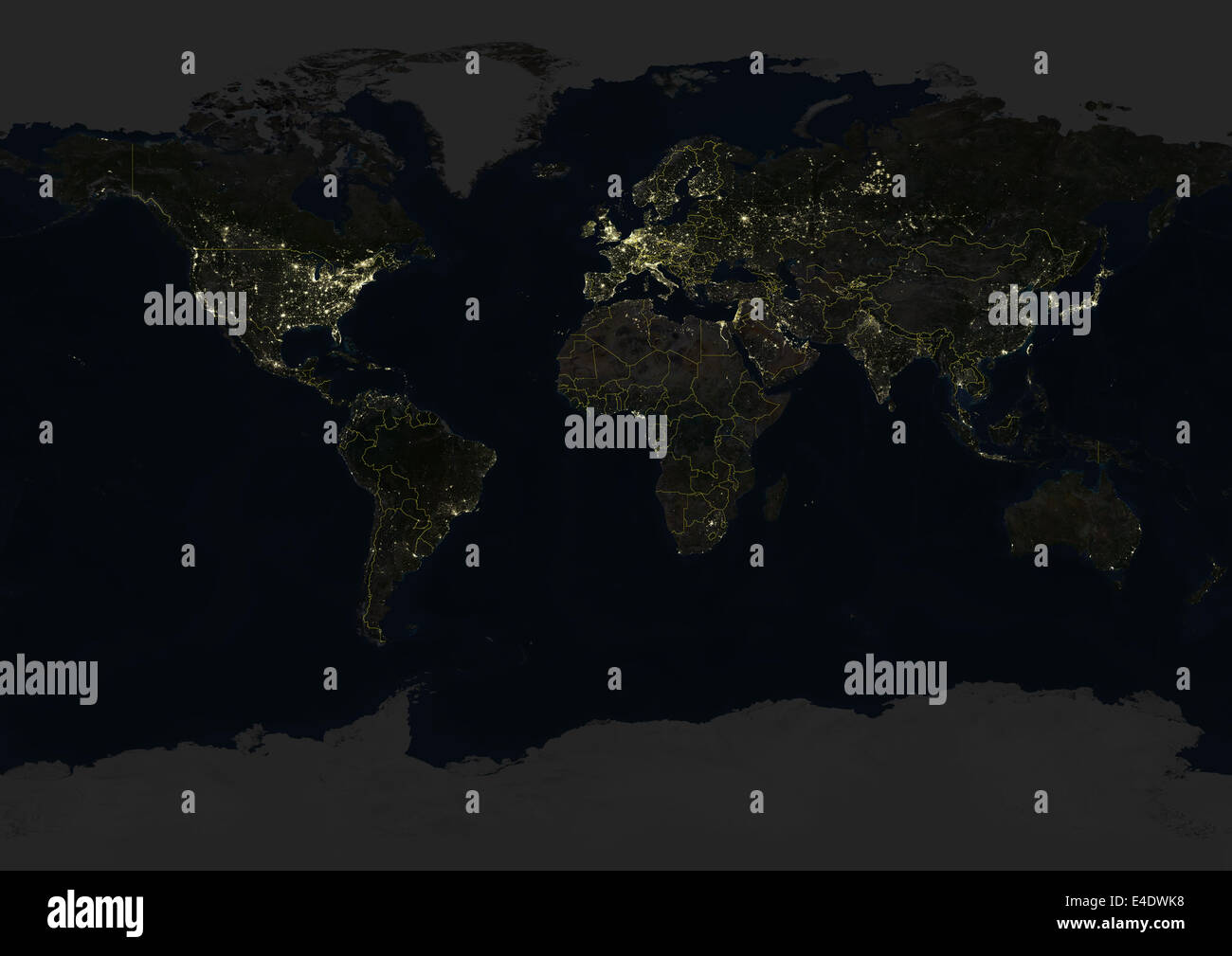Click the alamy watermark south of Africa

(x=895, y=678)
